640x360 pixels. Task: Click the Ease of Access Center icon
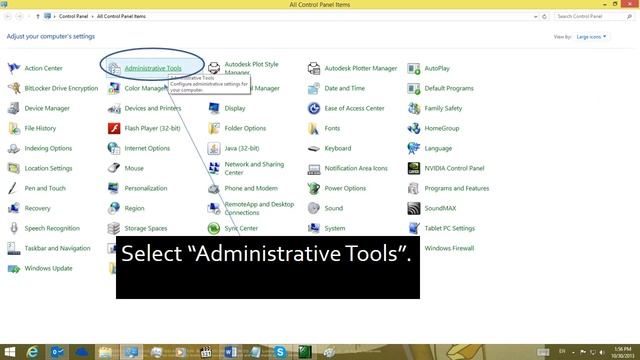tap(314, 108)
